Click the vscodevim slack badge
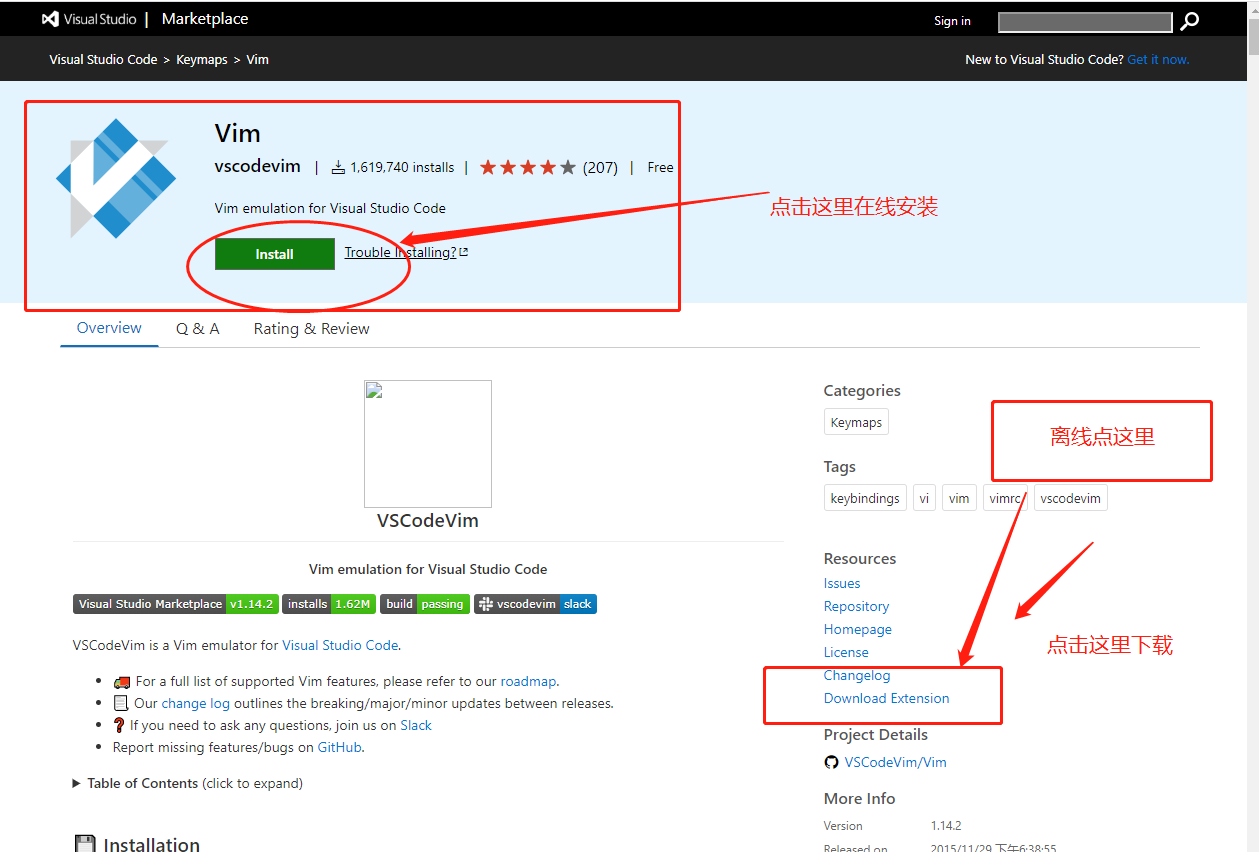This screenshot has height=852, width=1259. [535, 604]
